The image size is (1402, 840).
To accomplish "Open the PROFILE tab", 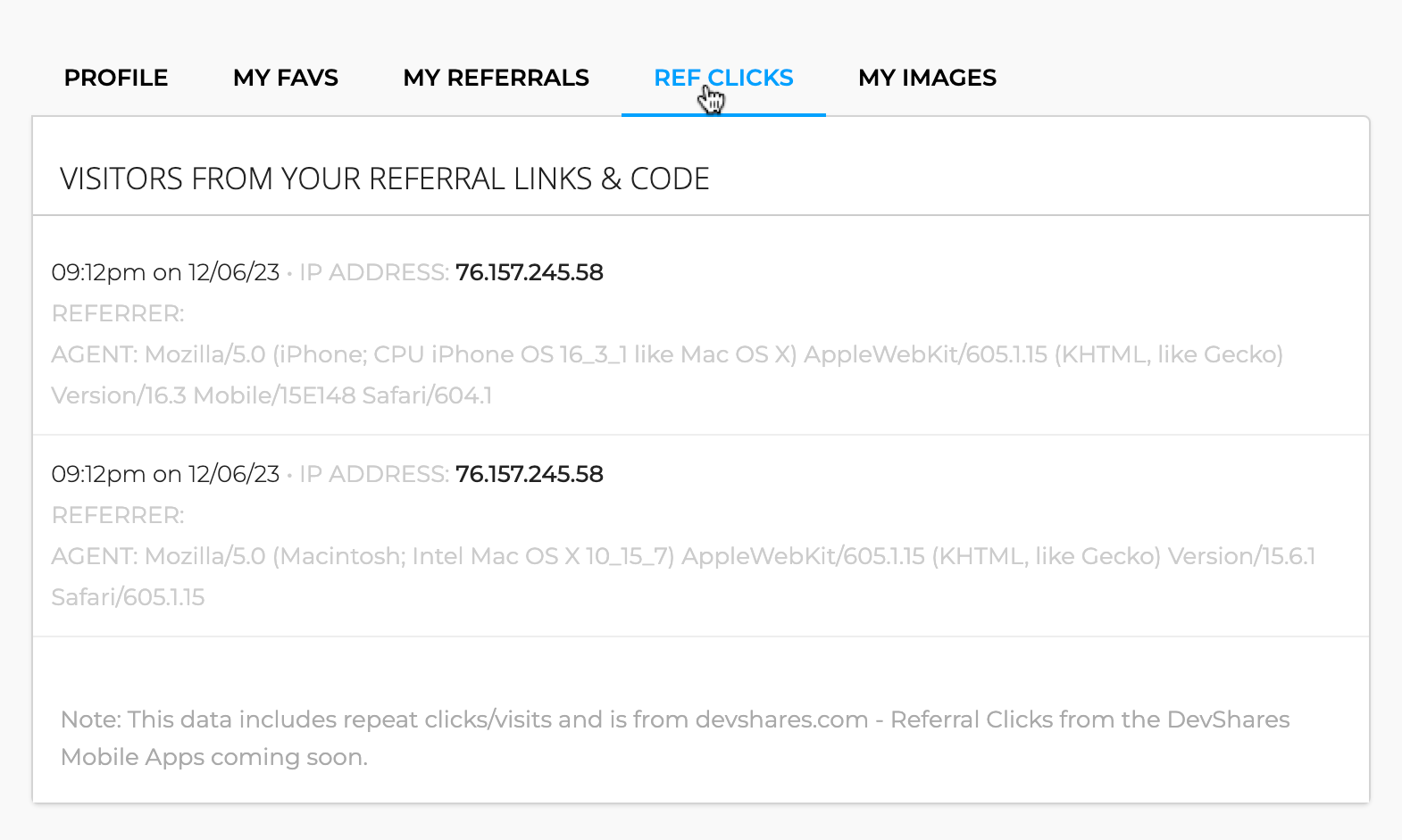I will [x=116, y=79].
